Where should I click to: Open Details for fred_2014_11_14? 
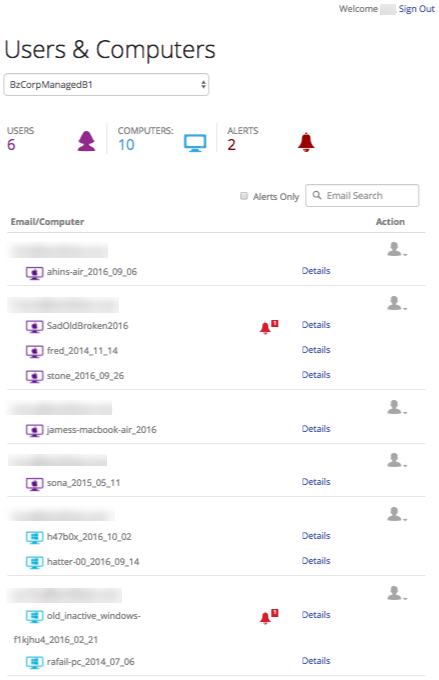point(316,350)
